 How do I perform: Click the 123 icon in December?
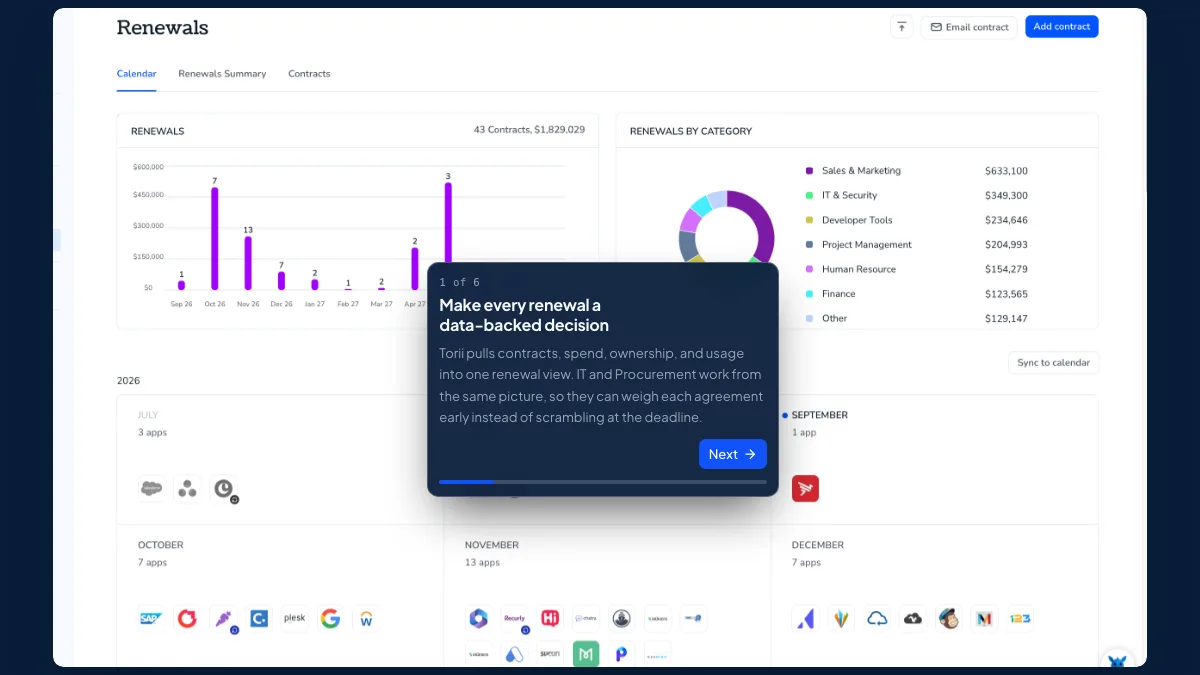[x=1021, y=619]
